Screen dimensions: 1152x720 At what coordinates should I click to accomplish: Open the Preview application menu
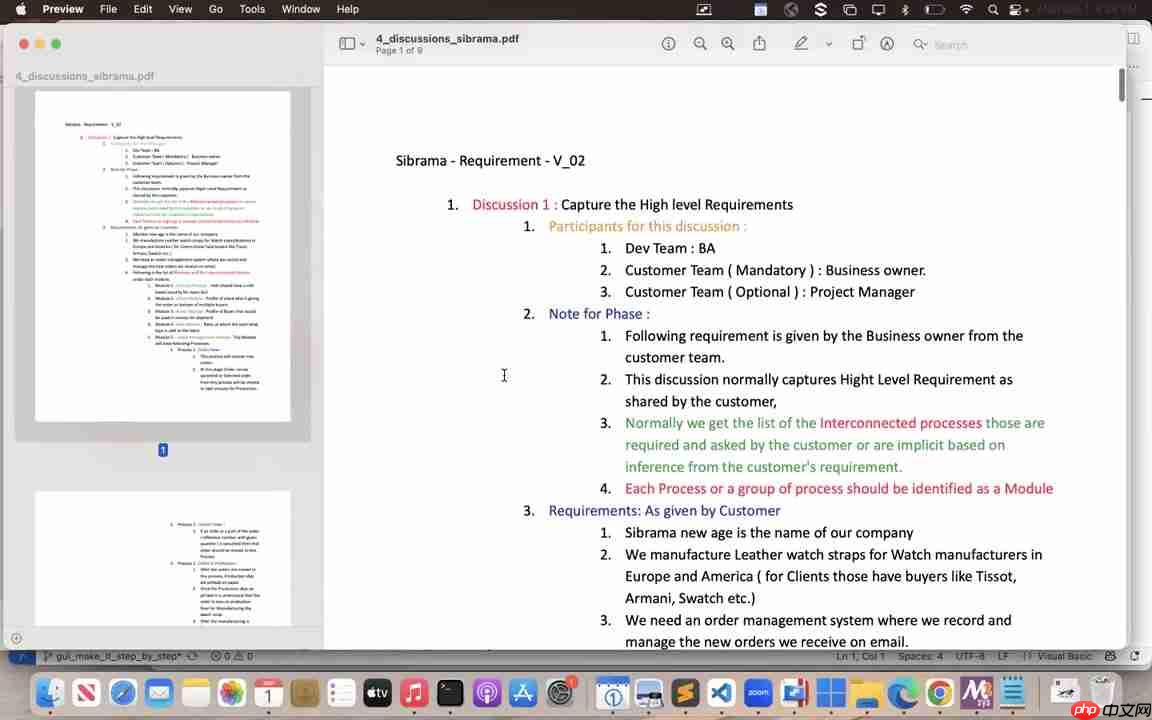[62, 10]
